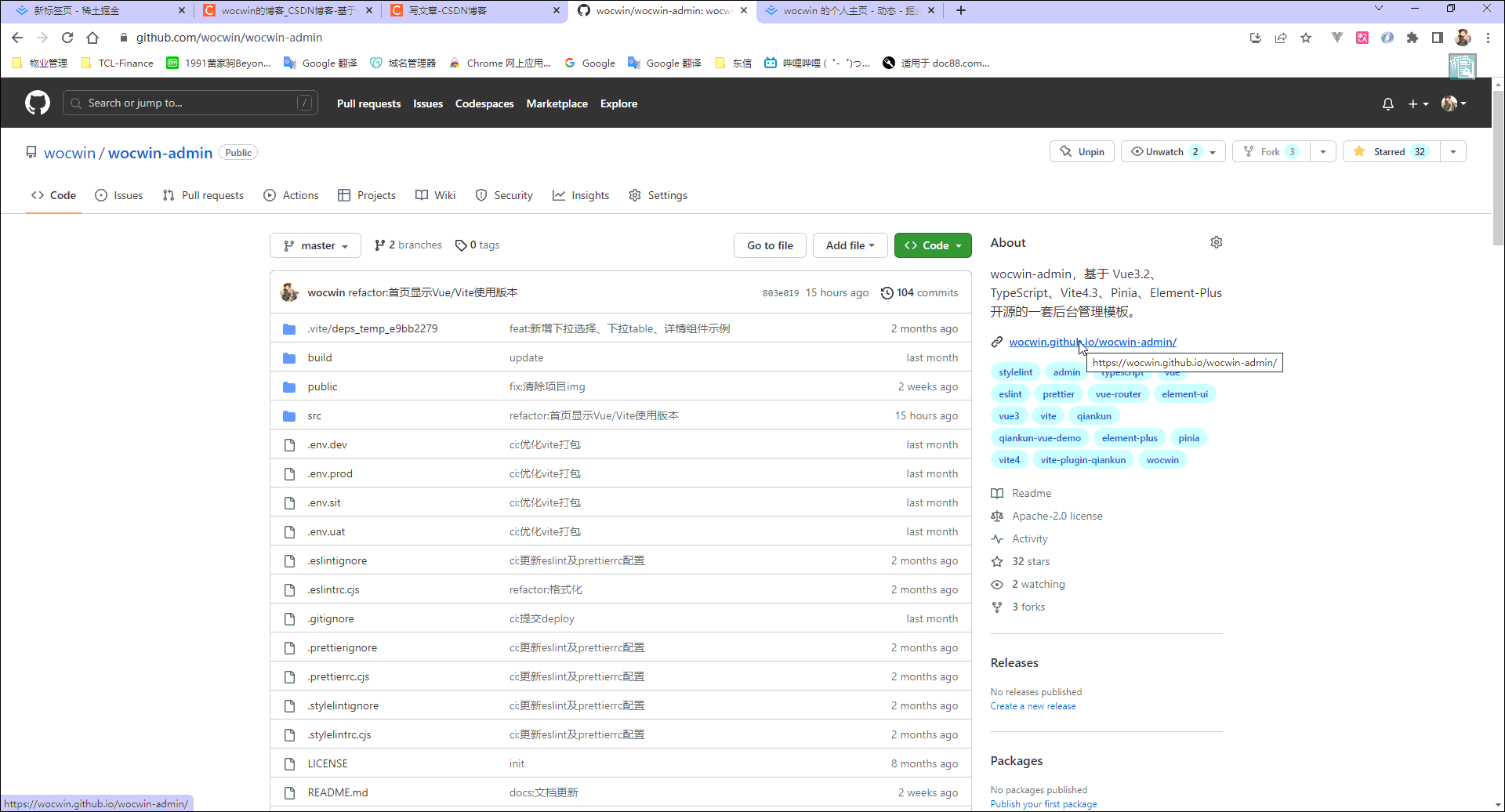Open the browser extensions puzzle icon
Viewport: 1505px width, 812px height.
tap(1413, 38)
